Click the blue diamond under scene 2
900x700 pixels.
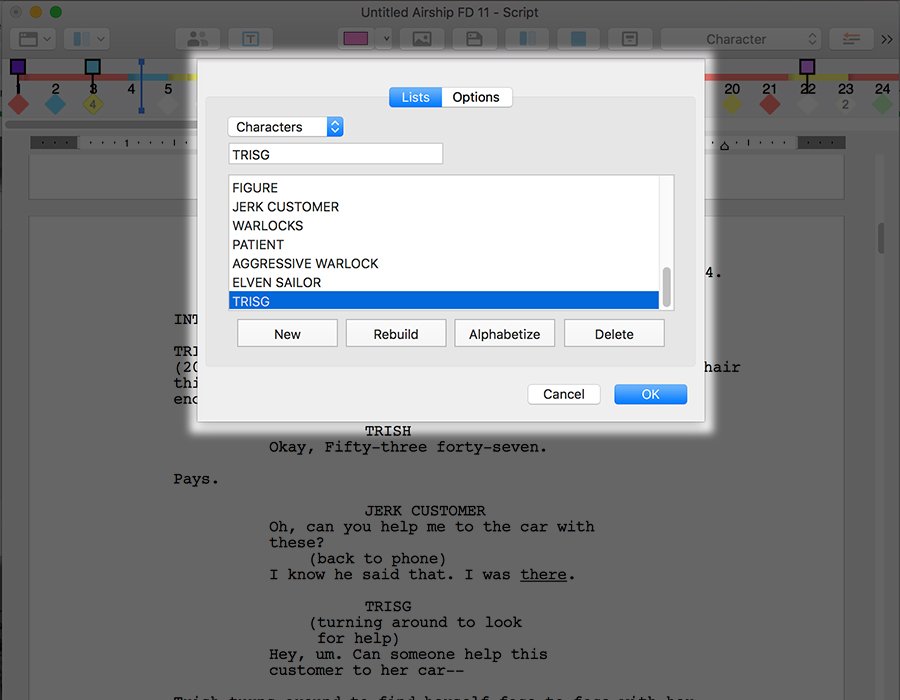tap(55, 104)
